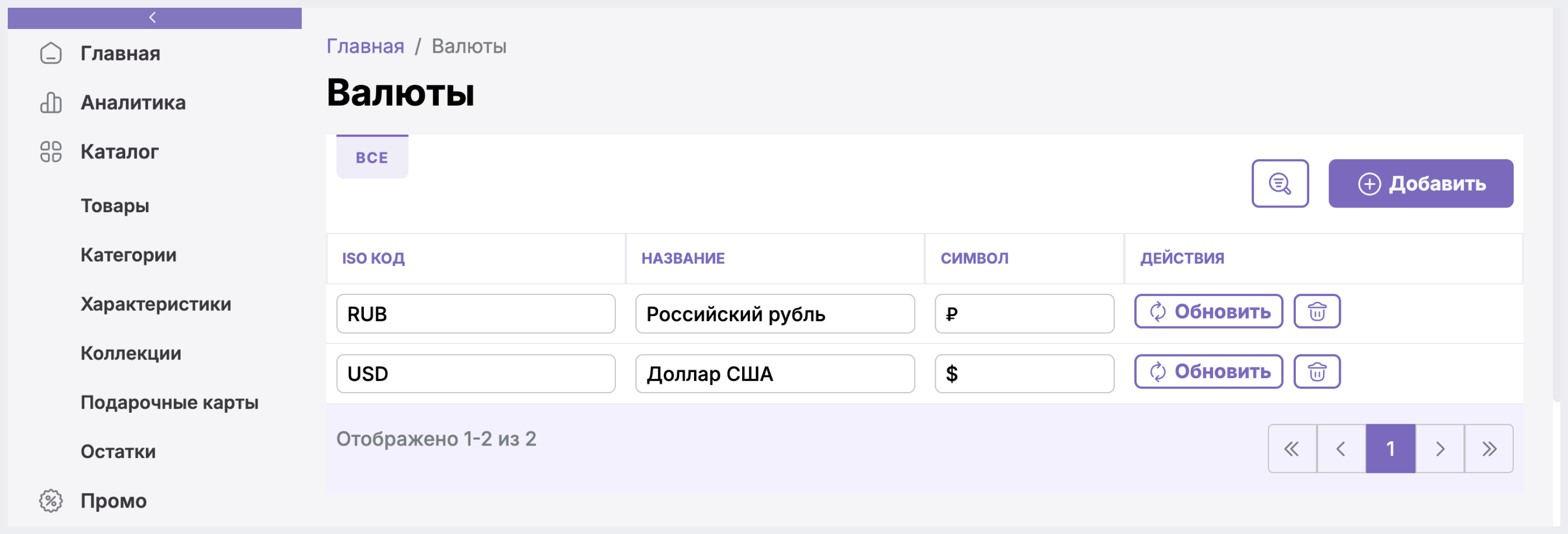Viewport: 1568px width, 534px height.
Task: Open the Промо sidebar section
Action: click(x=114, y=501)
